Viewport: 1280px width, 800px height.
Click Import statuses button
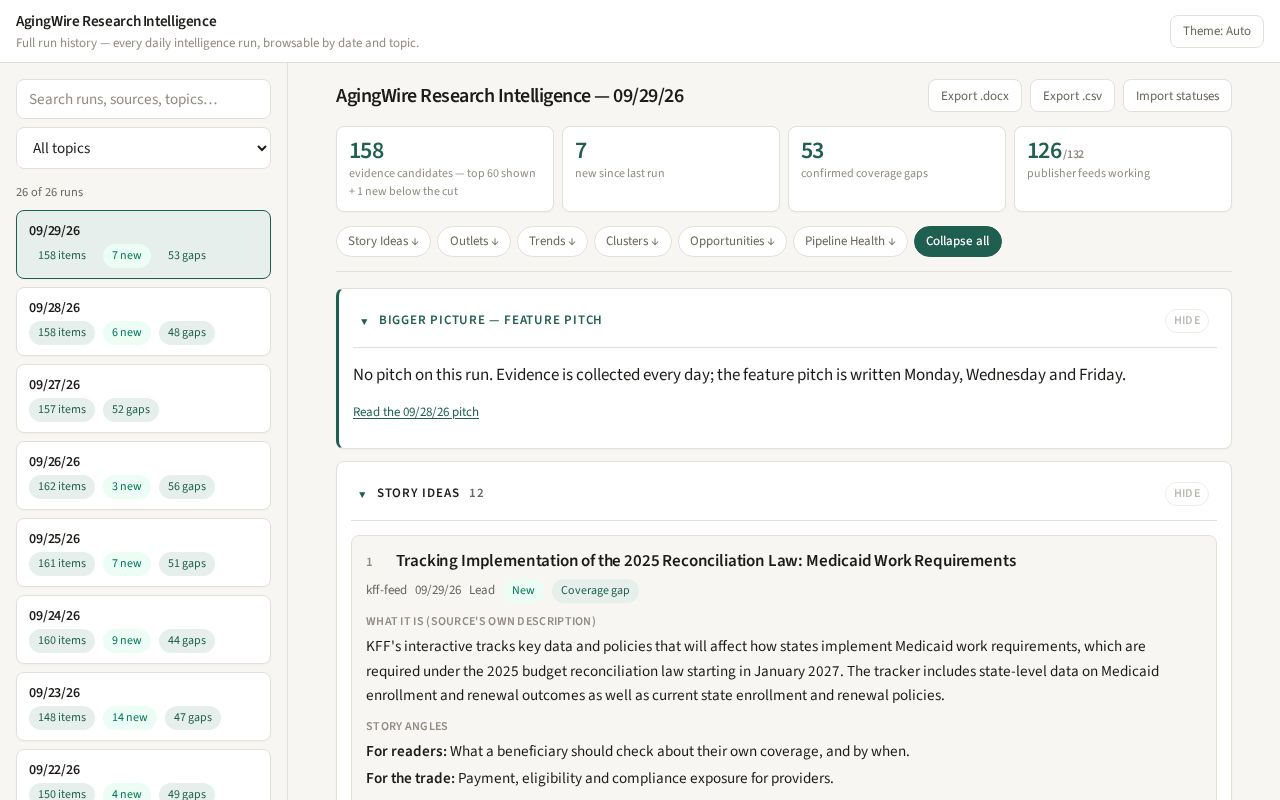click(x=1177, y=96)
